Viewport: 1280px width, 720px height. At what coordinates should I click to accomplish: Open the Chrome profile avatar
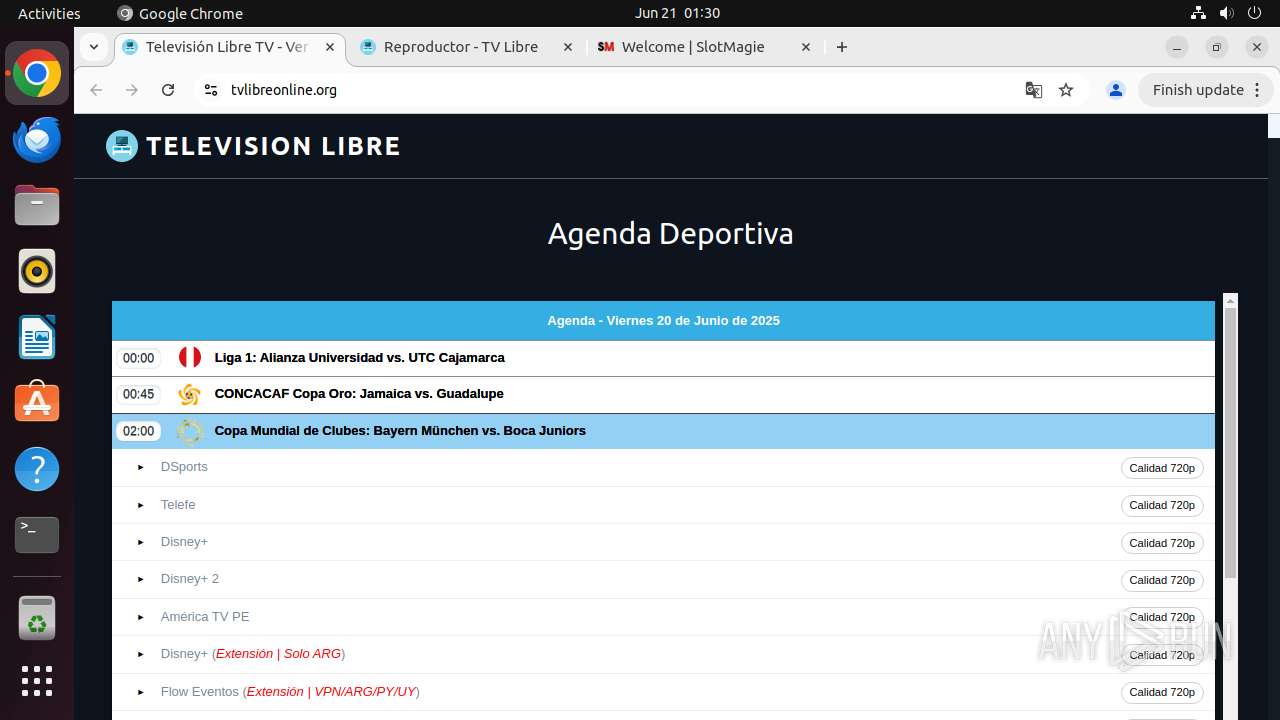coord(1116,90)
